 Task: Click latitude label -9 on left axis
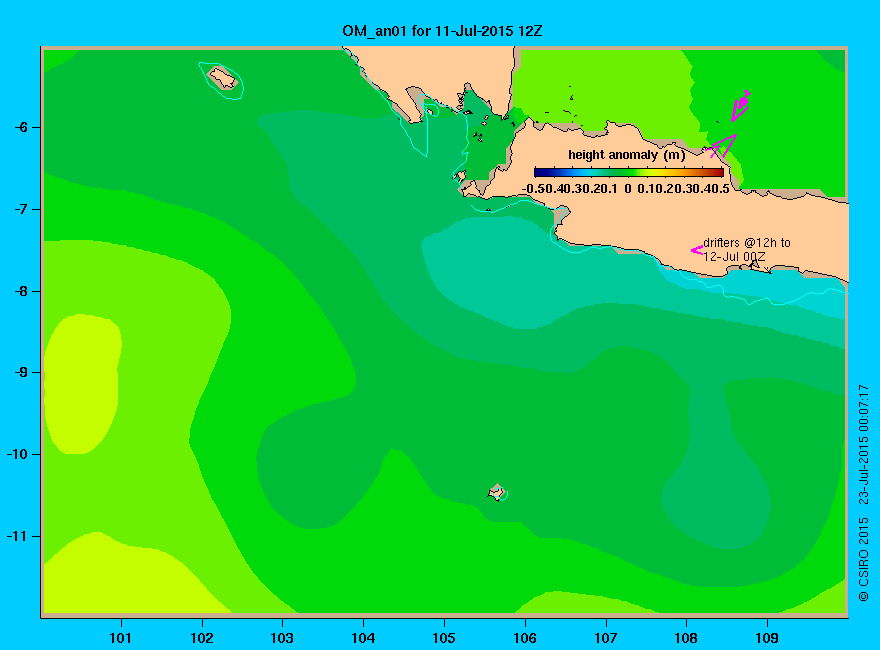tap(21, 372)
